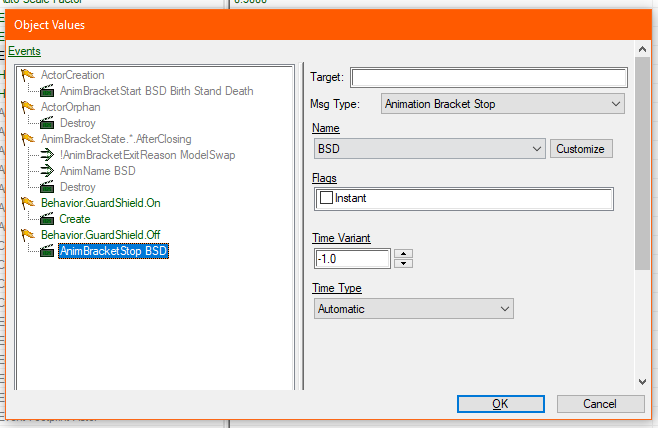Image resolution: width=658 pixels, height=428 pixels.
Task: Select the AnimBracketStop BSD action
Action: coord(113,251)
